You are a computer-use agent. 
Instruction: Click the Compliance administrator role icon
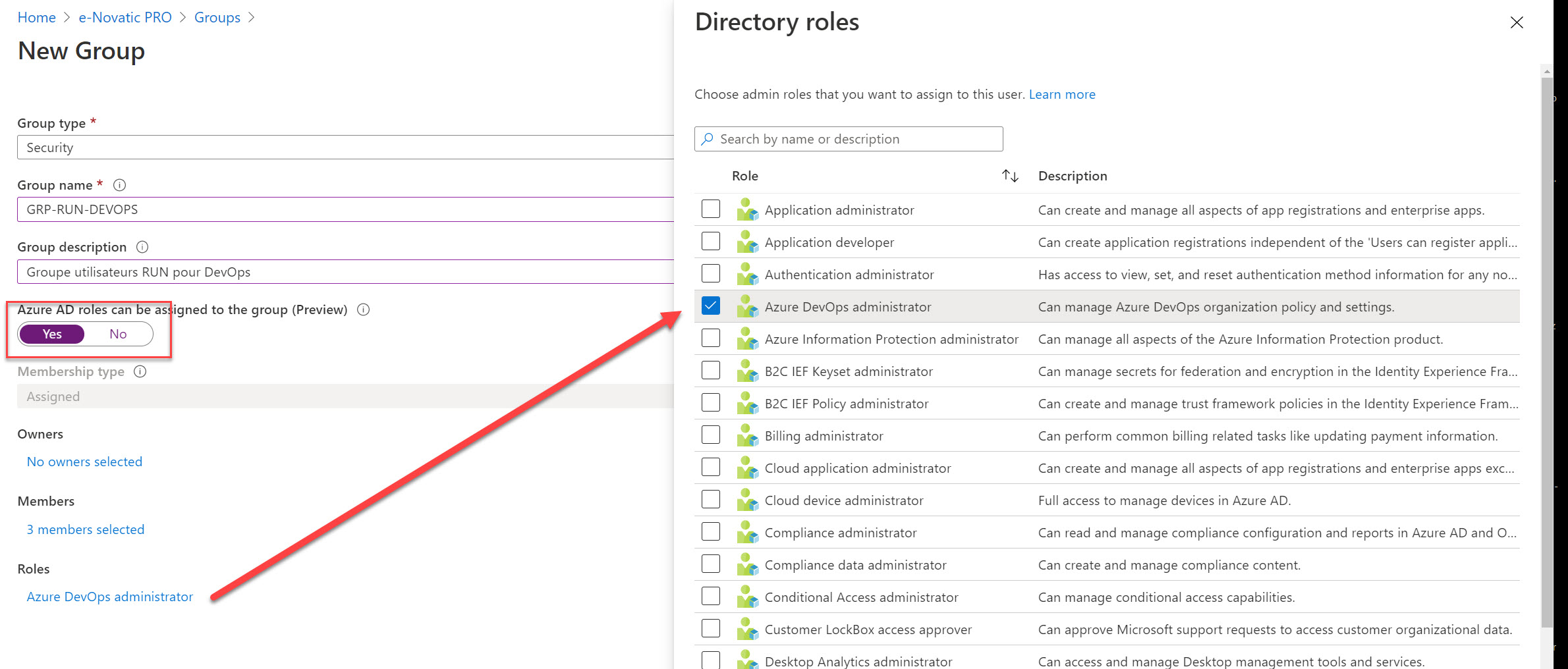[x=747, y=532]
